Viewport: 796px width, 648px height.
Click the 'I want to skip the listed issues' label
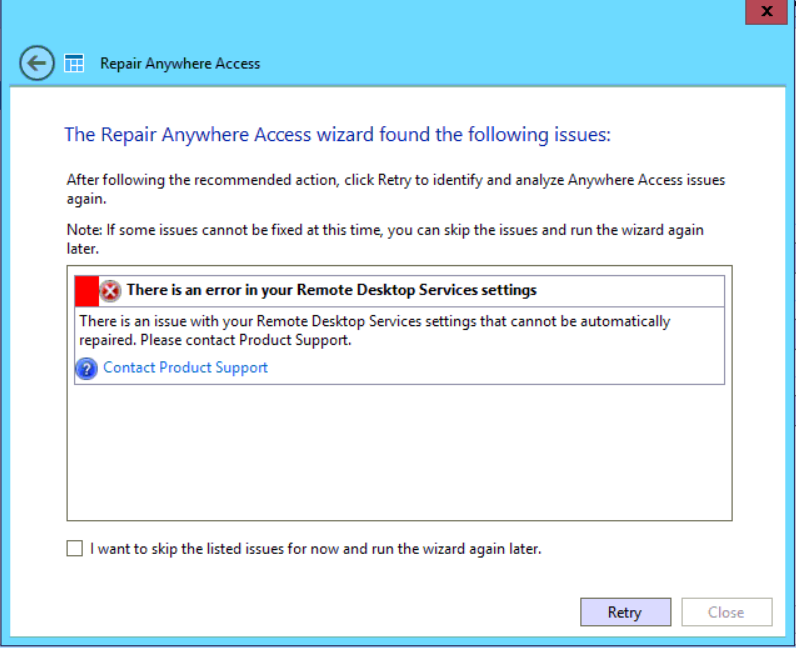[x=315, y=548]
